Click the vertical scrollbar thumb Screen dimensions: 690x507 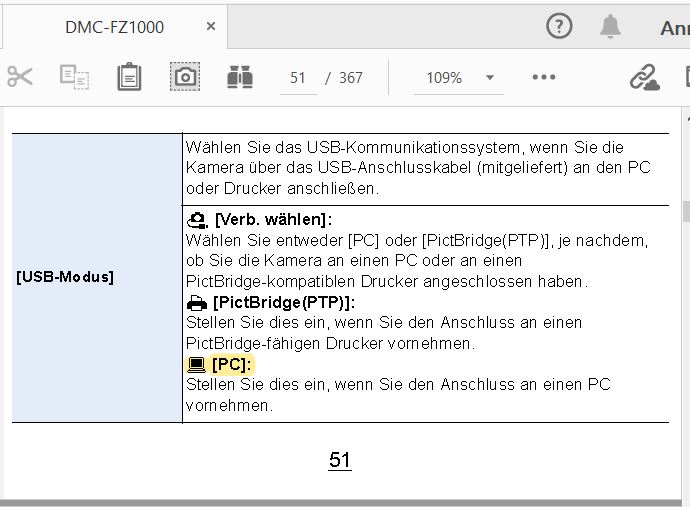coord(686,211)
